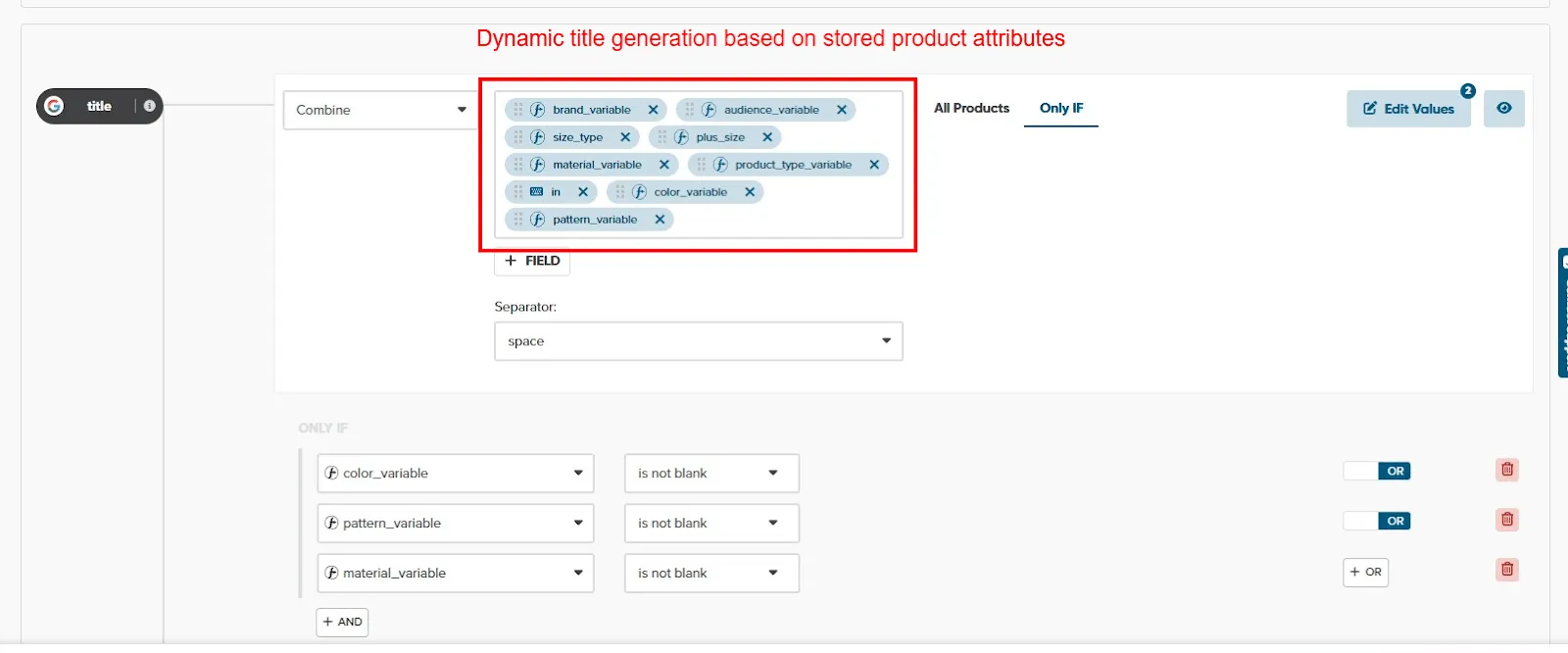Open the color_variable condition field dropdown

[456, 474]
